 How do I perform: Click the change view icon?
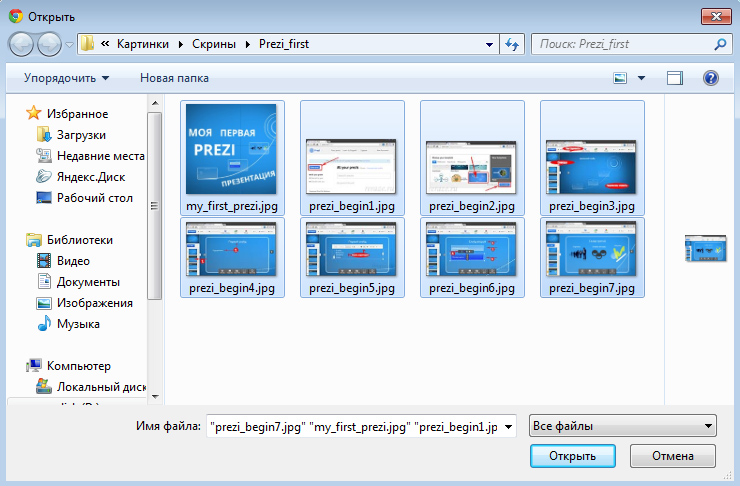click(621, 78)
